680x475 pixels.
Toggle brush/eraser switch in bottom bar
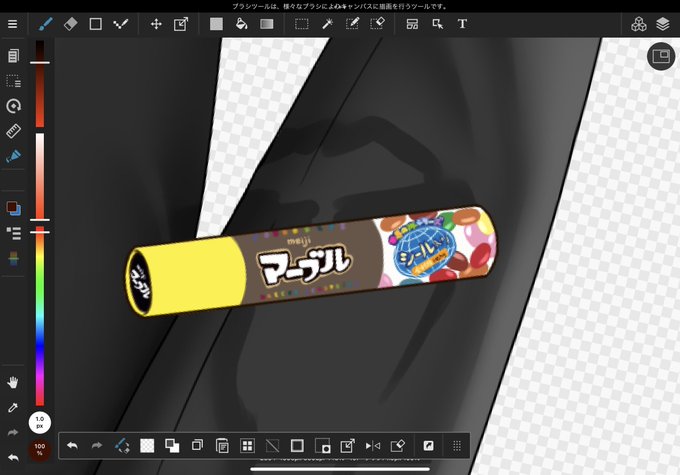tap(122, 446)
